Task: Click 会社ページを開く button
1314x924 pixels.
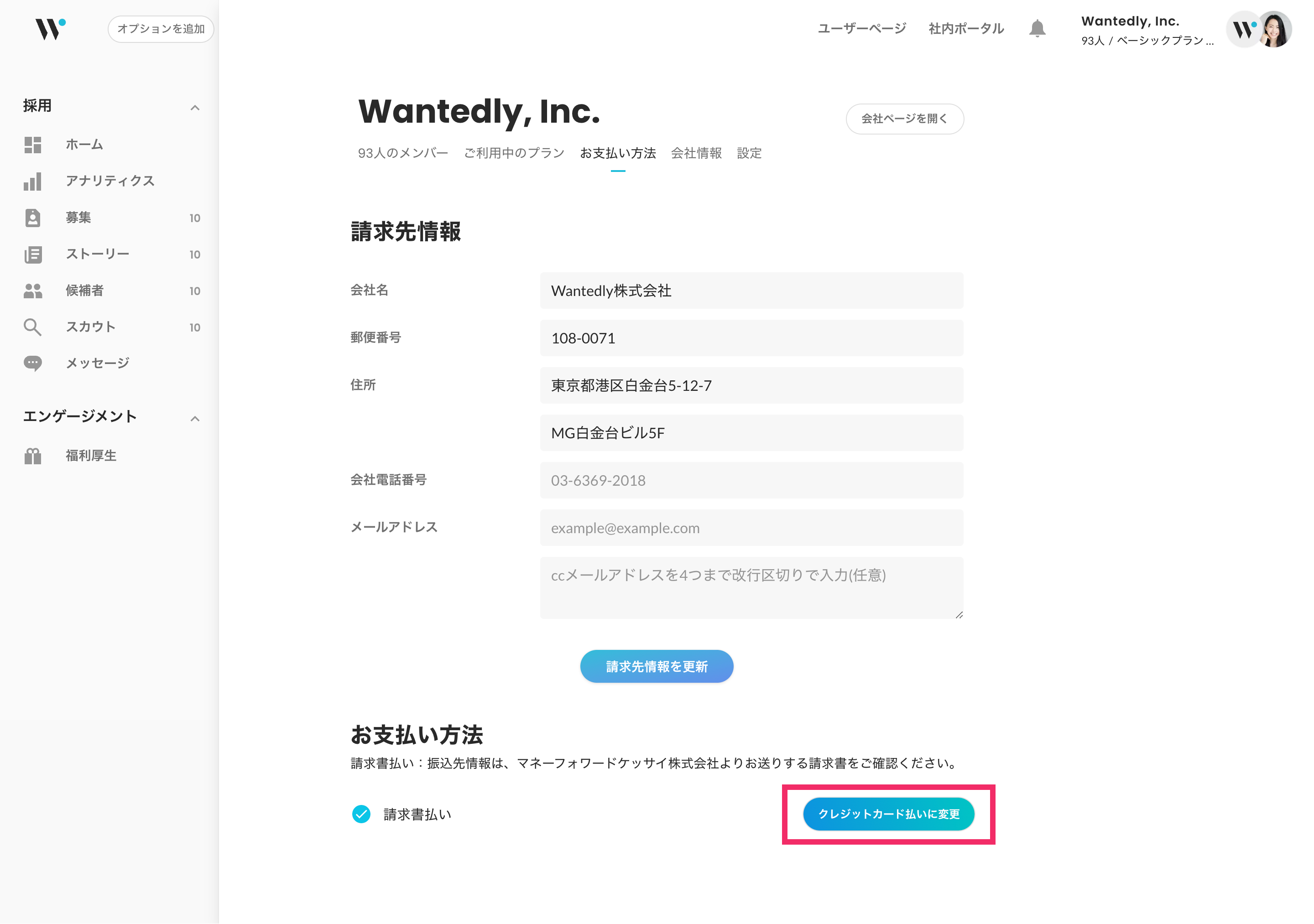Action: point(904,119)
